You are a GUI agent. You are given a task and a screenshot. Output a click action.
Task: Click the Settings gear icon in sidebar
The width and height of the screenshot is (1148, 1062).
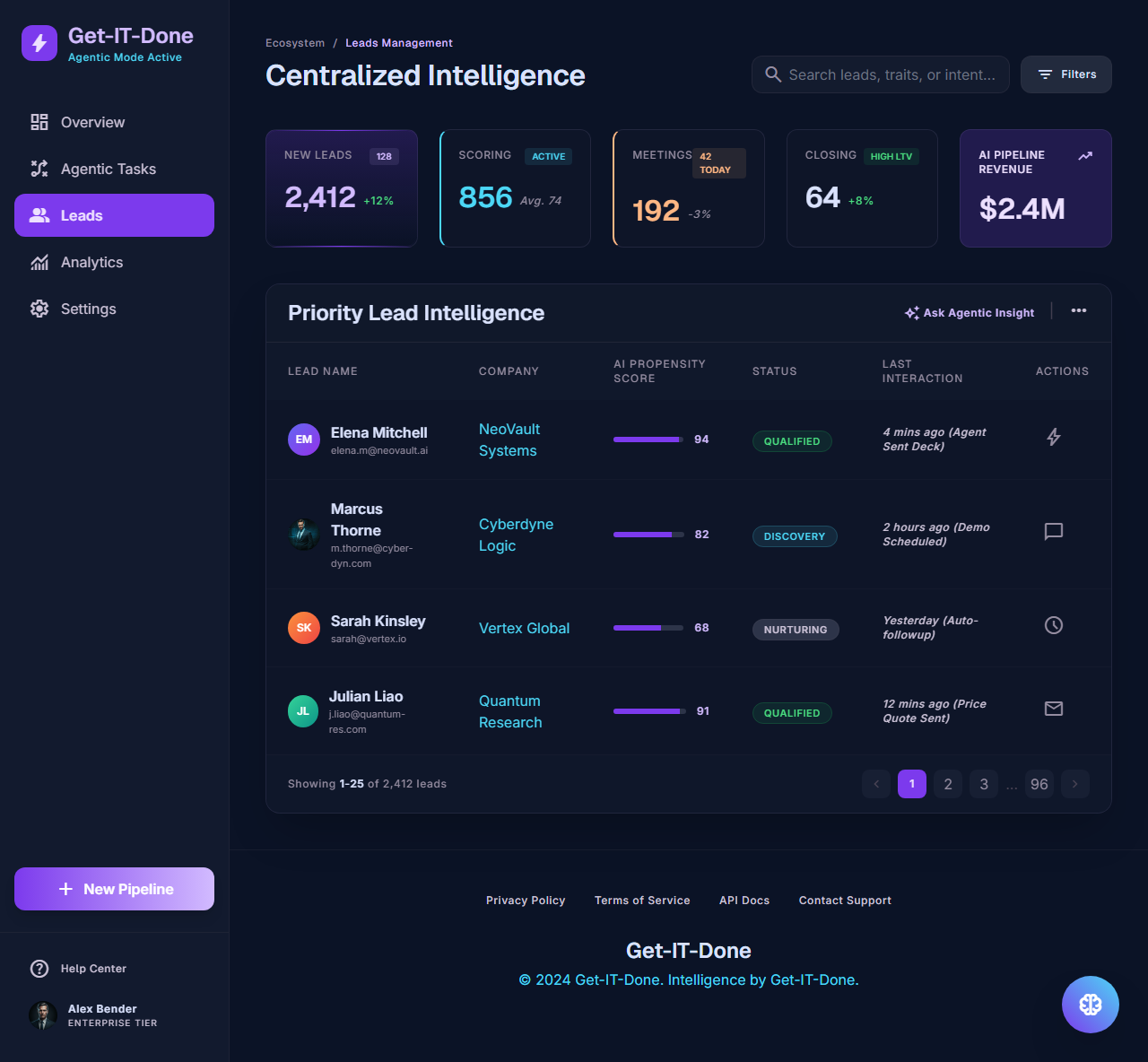(39, 309)
